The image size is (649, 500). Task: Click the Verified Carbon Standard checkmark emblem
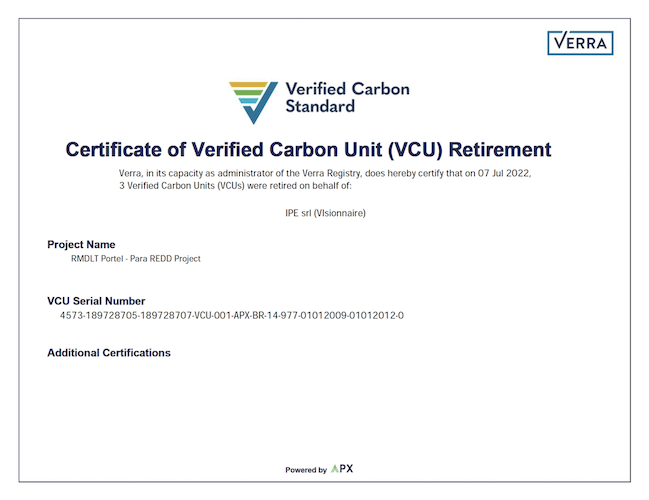point(253,102)
